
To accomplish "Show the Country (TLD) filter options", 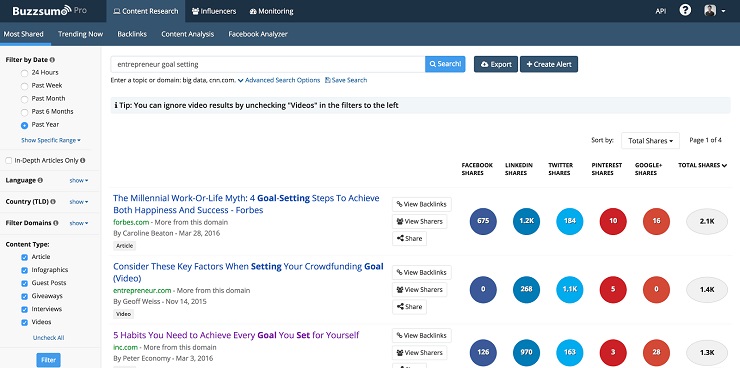I will point(79,201).
